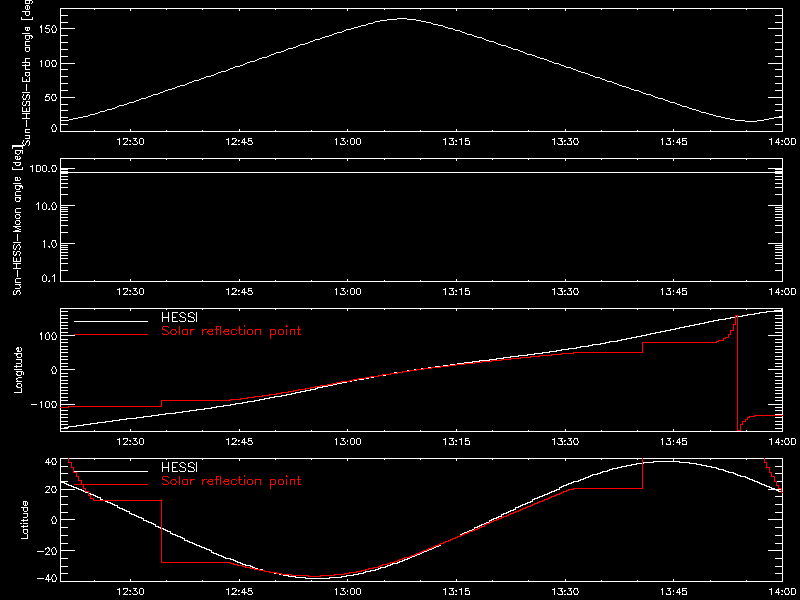Click the Sun-HESSI-Earth angle axis title

(x=30, y=73)
